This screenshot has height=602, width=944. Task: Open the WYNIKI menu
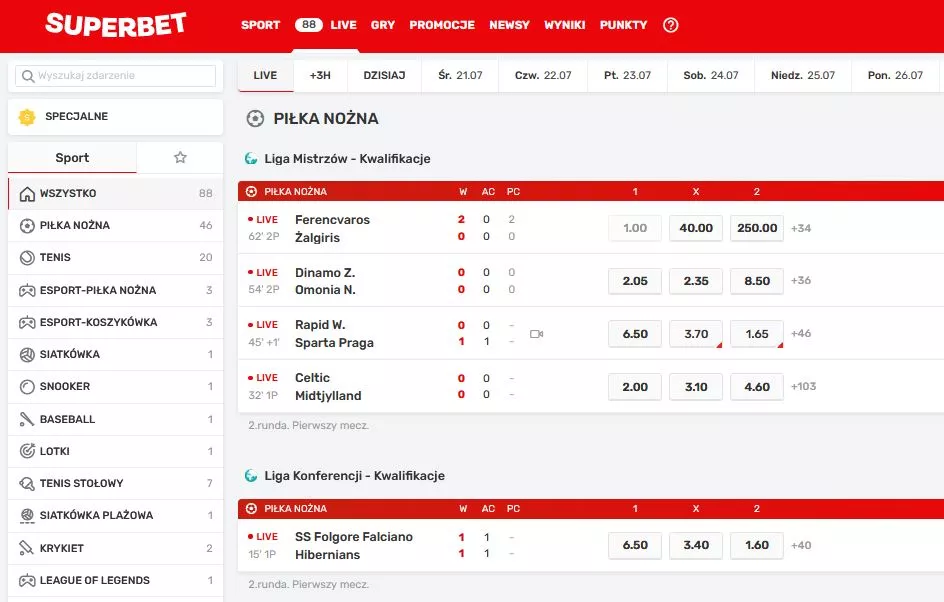pyautogui.click(x=565, y=25)
